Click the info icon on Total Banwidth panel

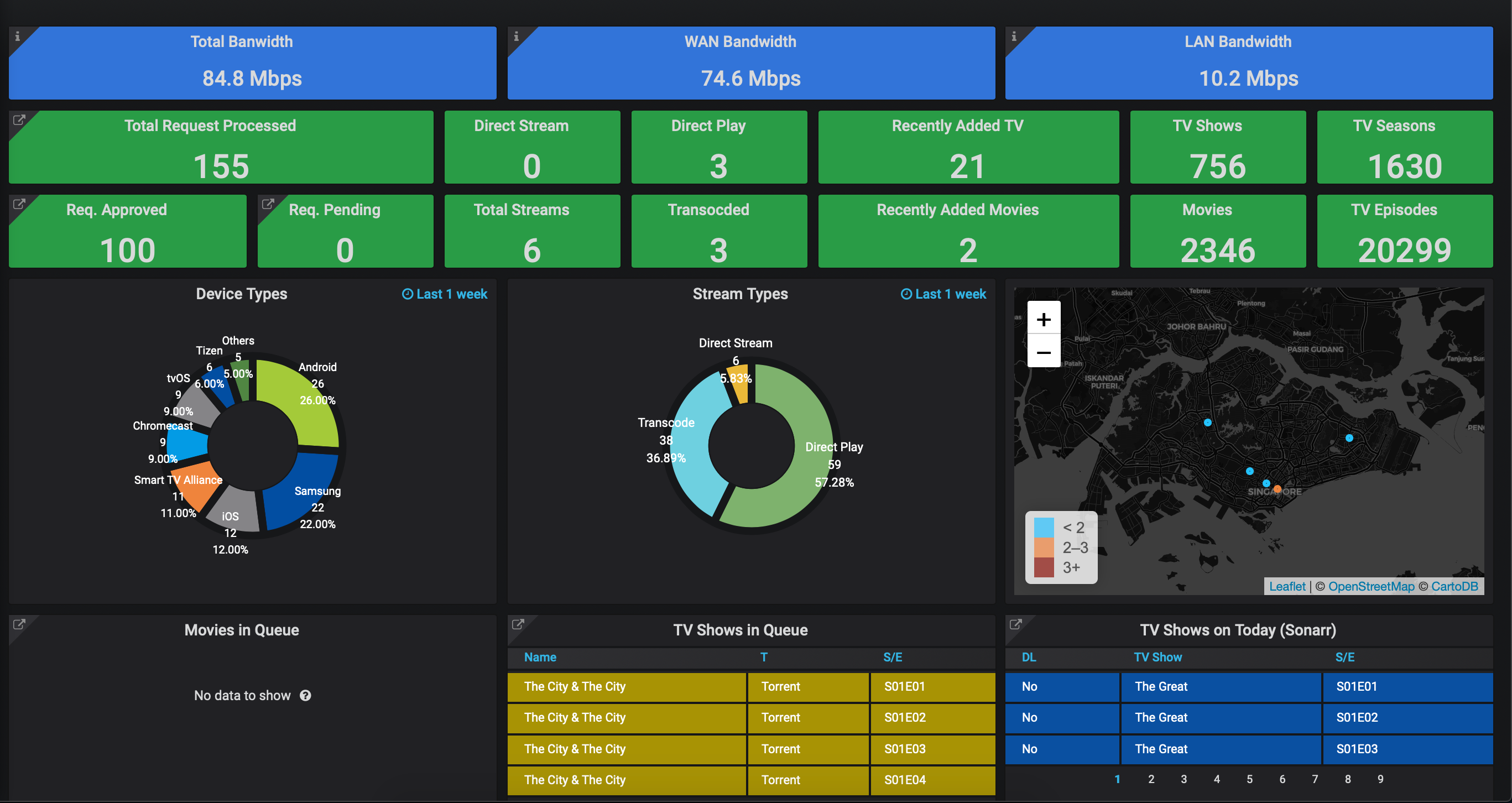(x=18, y=36)
